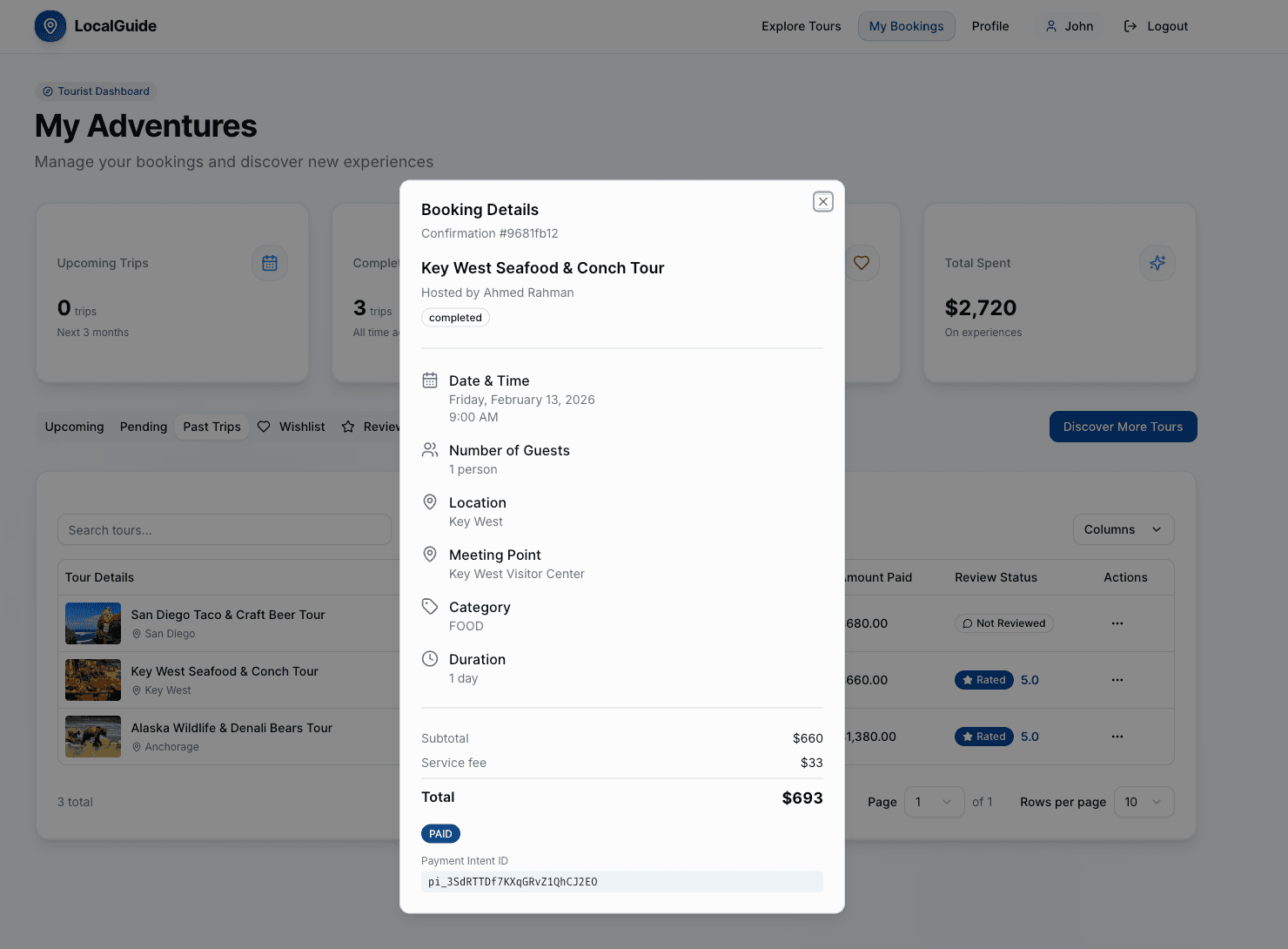Click the LocalGuide logo icon
1288x949 pixels.
pyautogui.click(x=50, y=26)
